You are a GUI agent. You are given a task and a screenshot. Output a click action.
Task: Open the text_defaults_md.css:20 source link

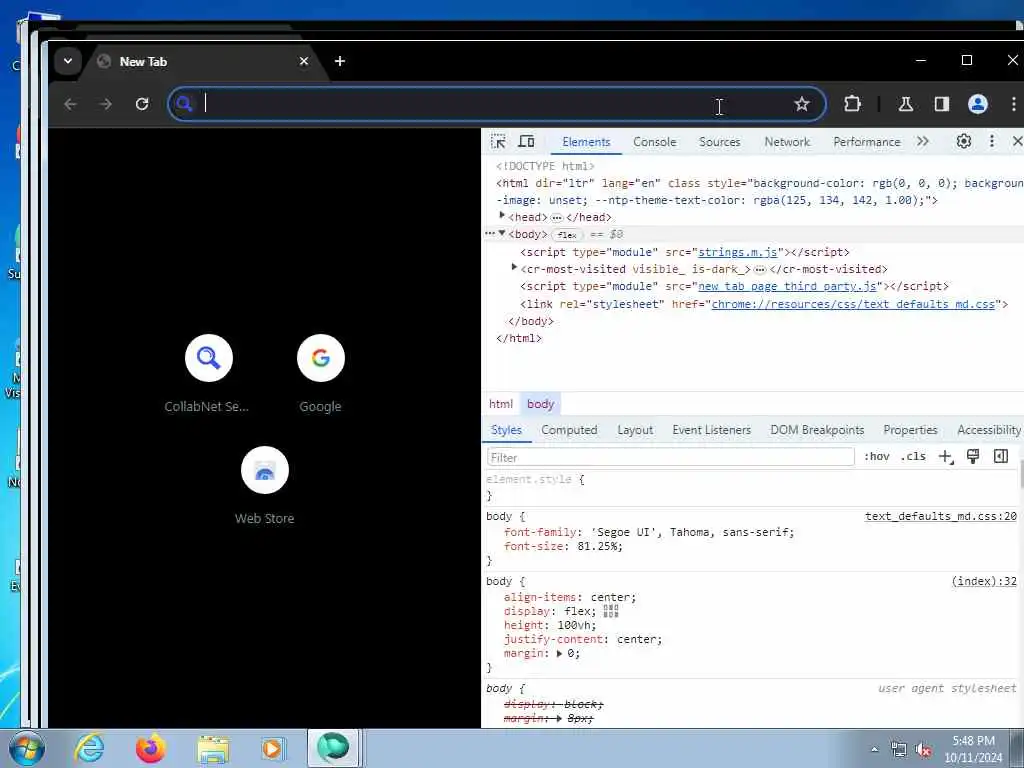[x=940, y=516]
